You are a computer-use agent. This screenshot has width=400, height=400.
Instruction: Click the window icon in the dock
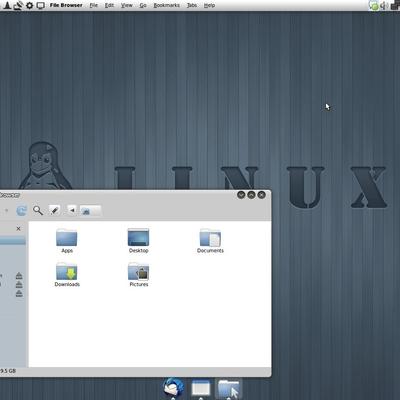point(201,388)
